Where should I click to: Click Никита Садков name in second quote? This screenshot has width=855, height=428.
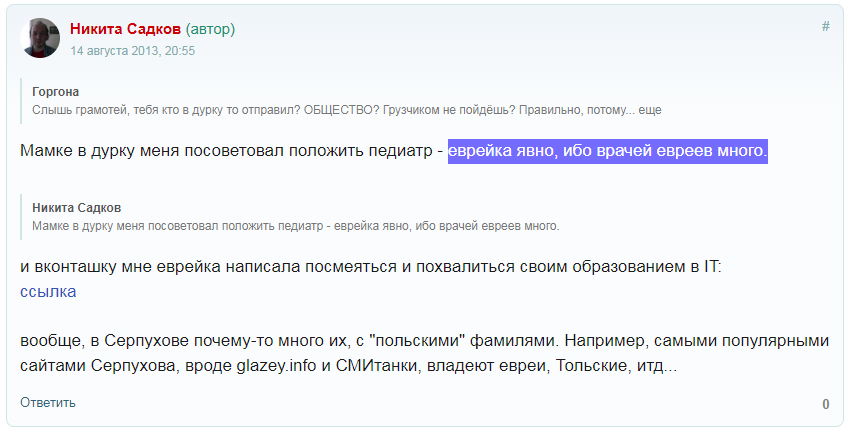pos(77,208)
